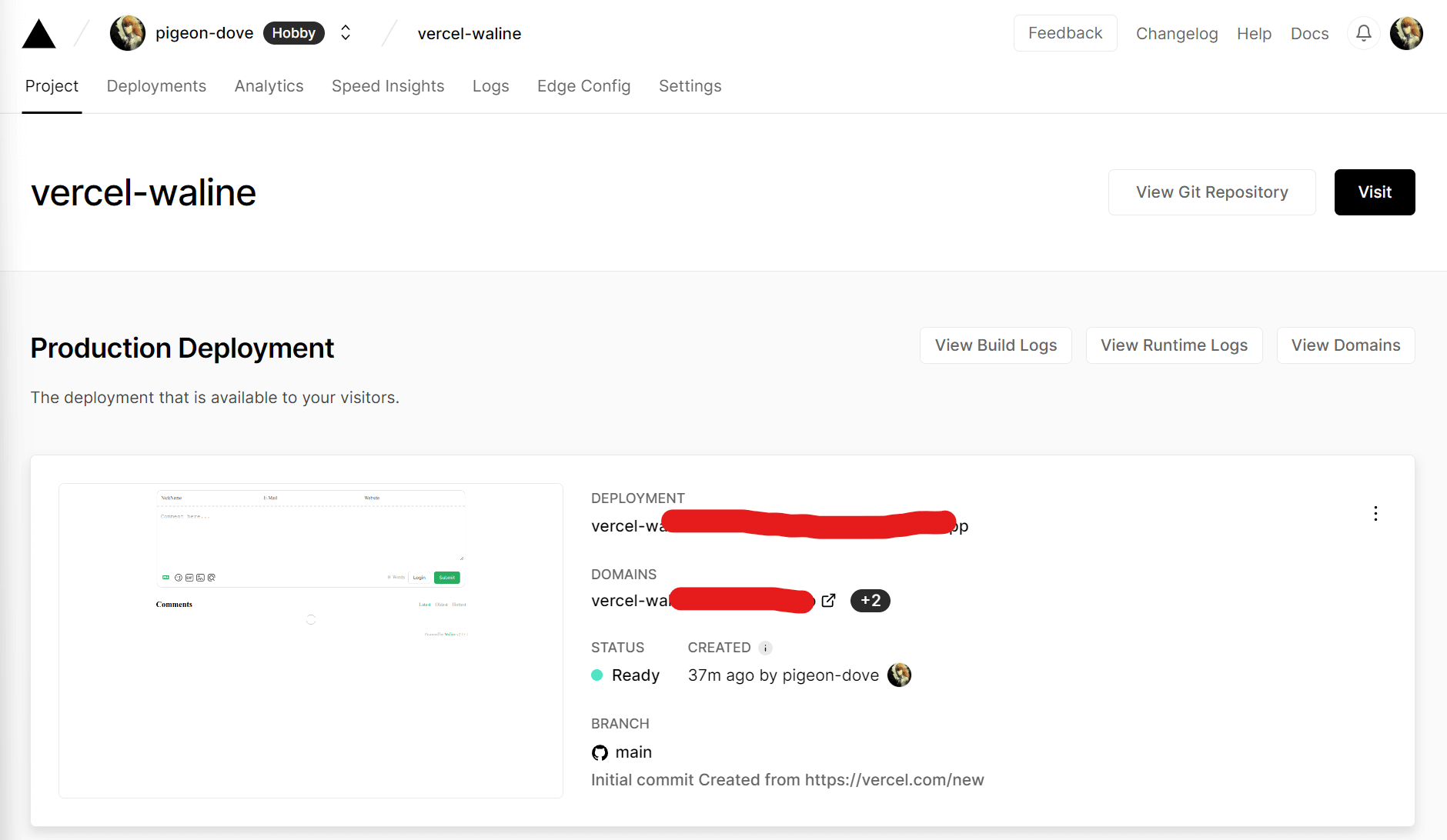This screenshot has width=1447, height=840.
Task: Open the Docs link
Action: click(1309, 34)
